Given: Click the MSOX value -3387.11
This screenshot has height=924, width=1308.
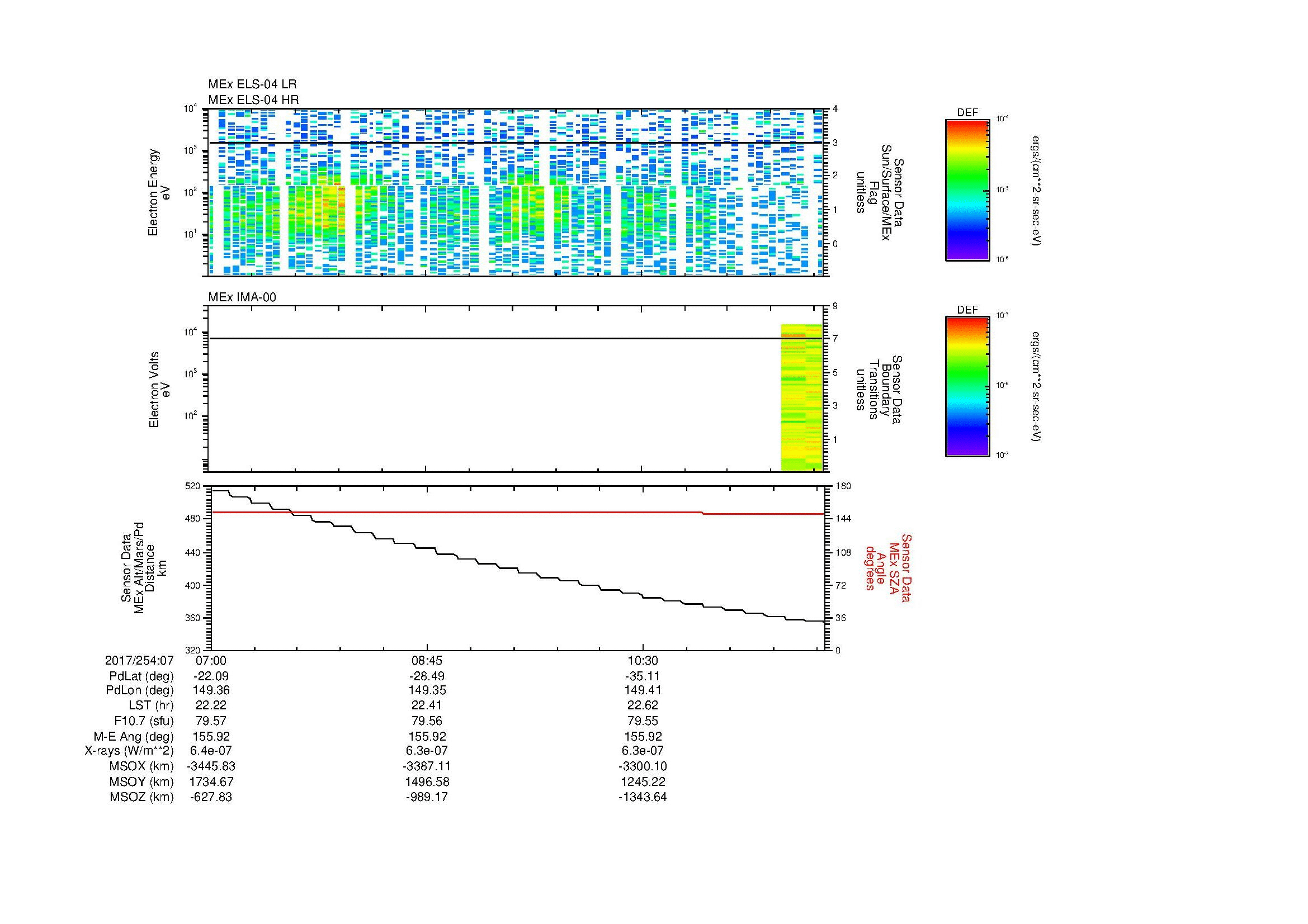Looking at the screenshot, I should (x=427, y=766).
